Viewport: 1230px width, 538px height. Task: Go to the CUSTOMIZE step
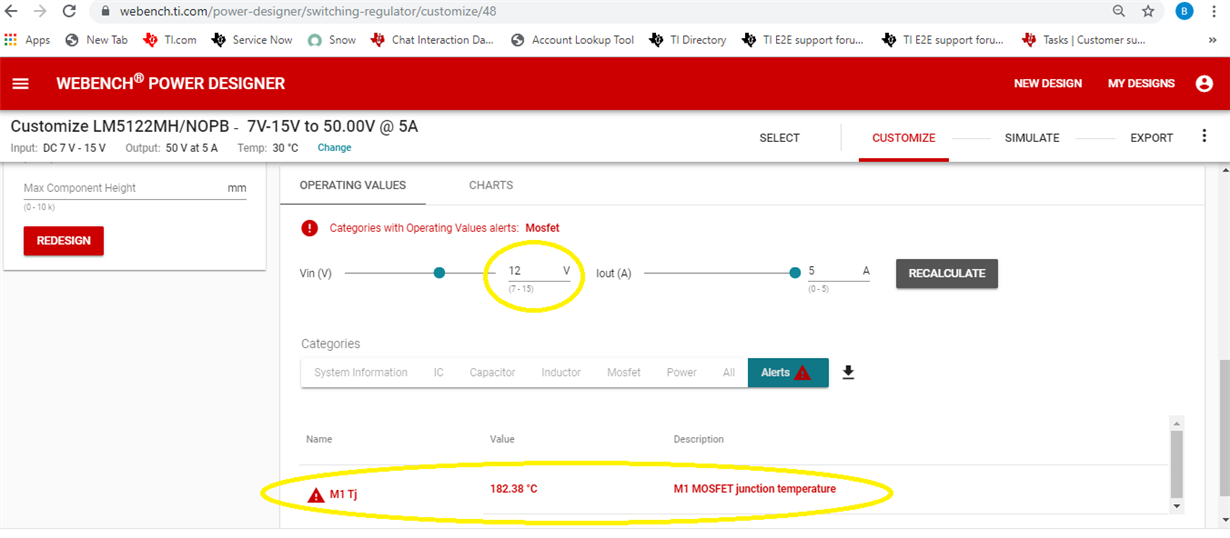[x=903, y=138]
